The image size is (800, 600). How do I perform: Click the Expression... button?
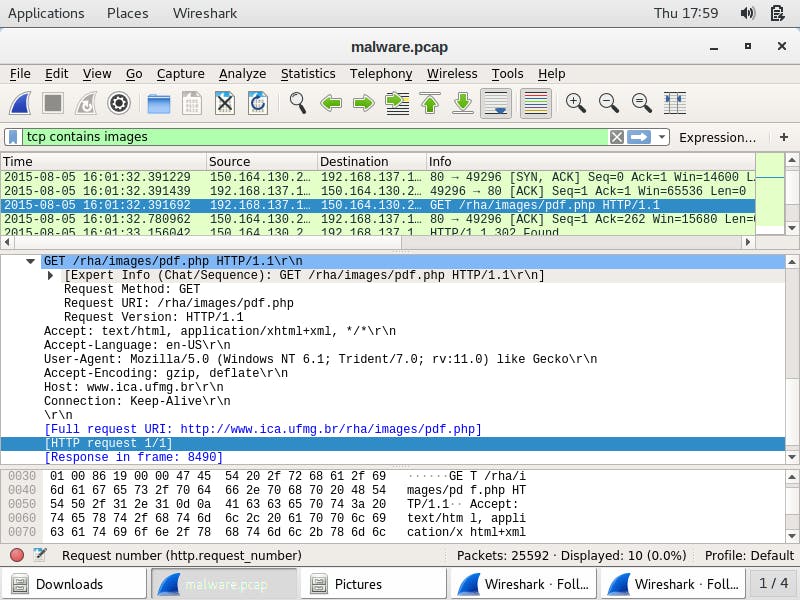click(x=718, y=137)
